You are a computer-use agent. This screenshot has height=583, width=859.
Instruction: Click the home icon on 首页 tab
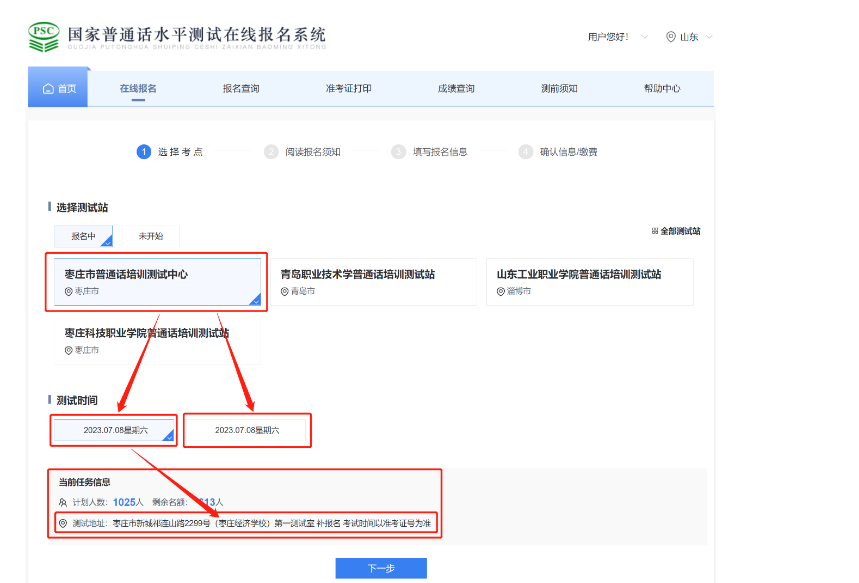point(48,89)
